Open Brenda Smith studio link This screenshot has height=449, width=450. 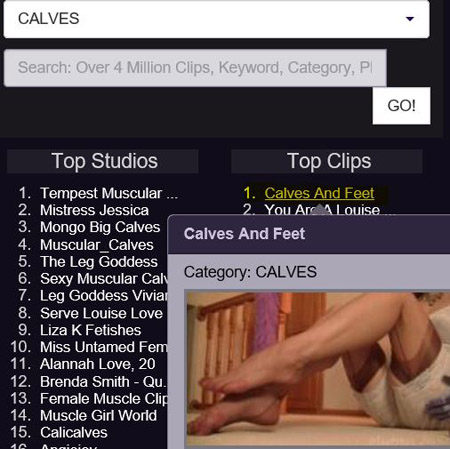coord(103,382)
